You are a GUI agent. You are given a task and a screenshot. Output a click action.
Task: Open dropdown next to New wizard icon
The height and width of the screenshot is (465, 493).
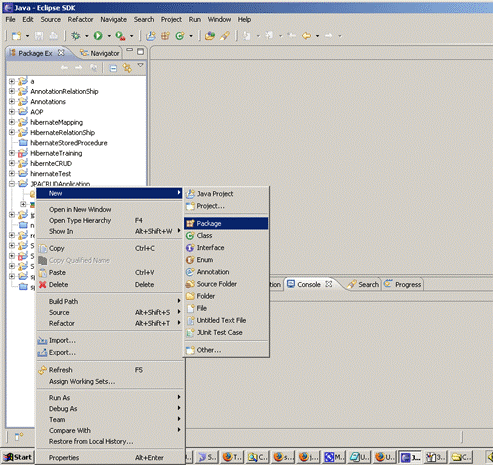(x=27, y=36)
